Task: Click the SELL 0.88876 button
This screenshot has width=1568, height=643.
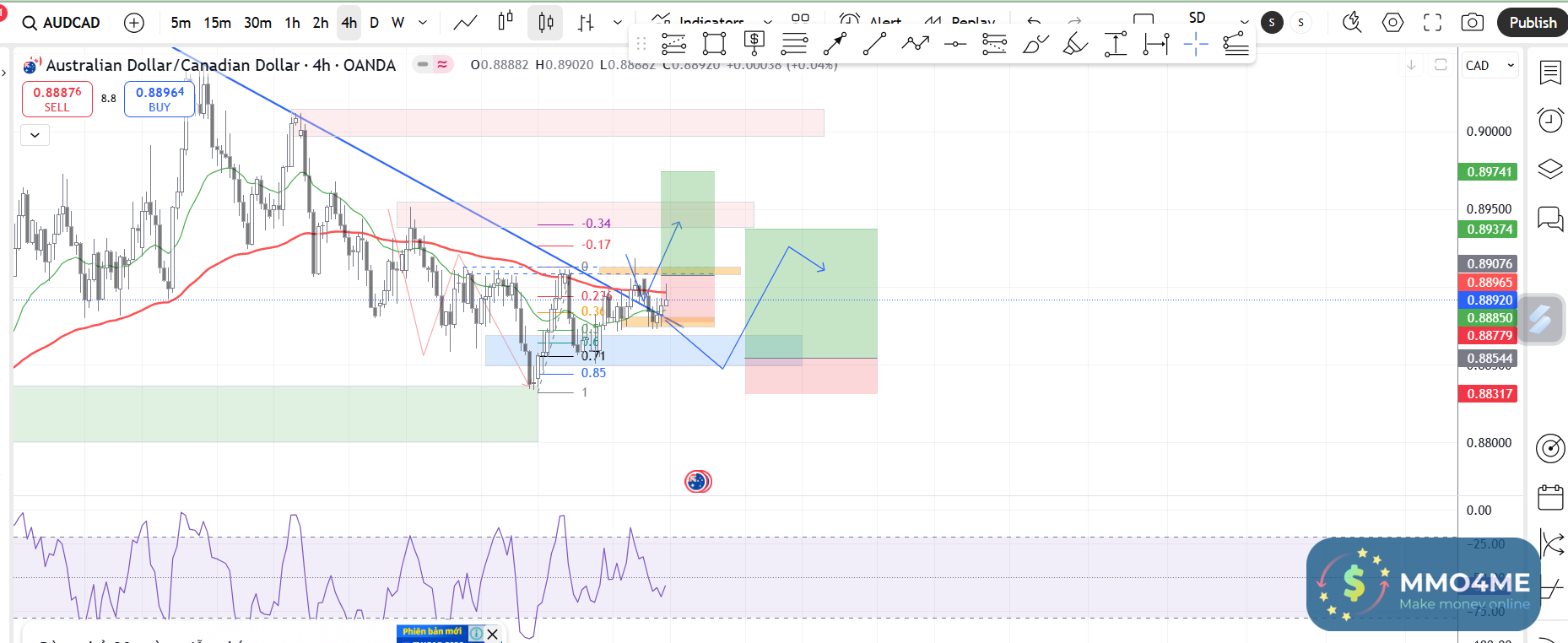Action: (57, 99)
